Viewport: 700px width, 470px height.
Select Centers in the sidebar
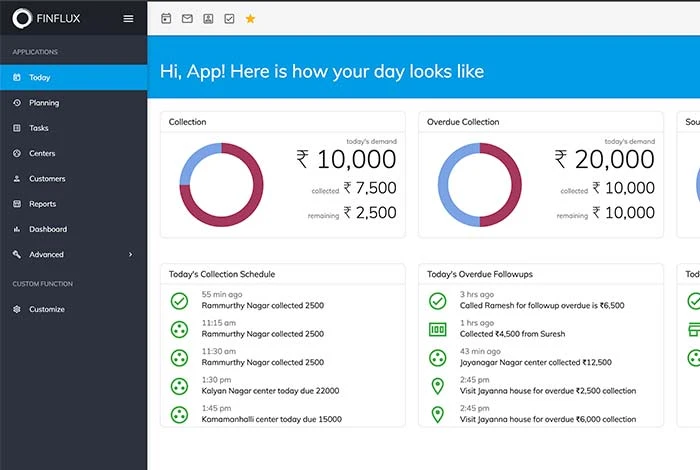74,153
